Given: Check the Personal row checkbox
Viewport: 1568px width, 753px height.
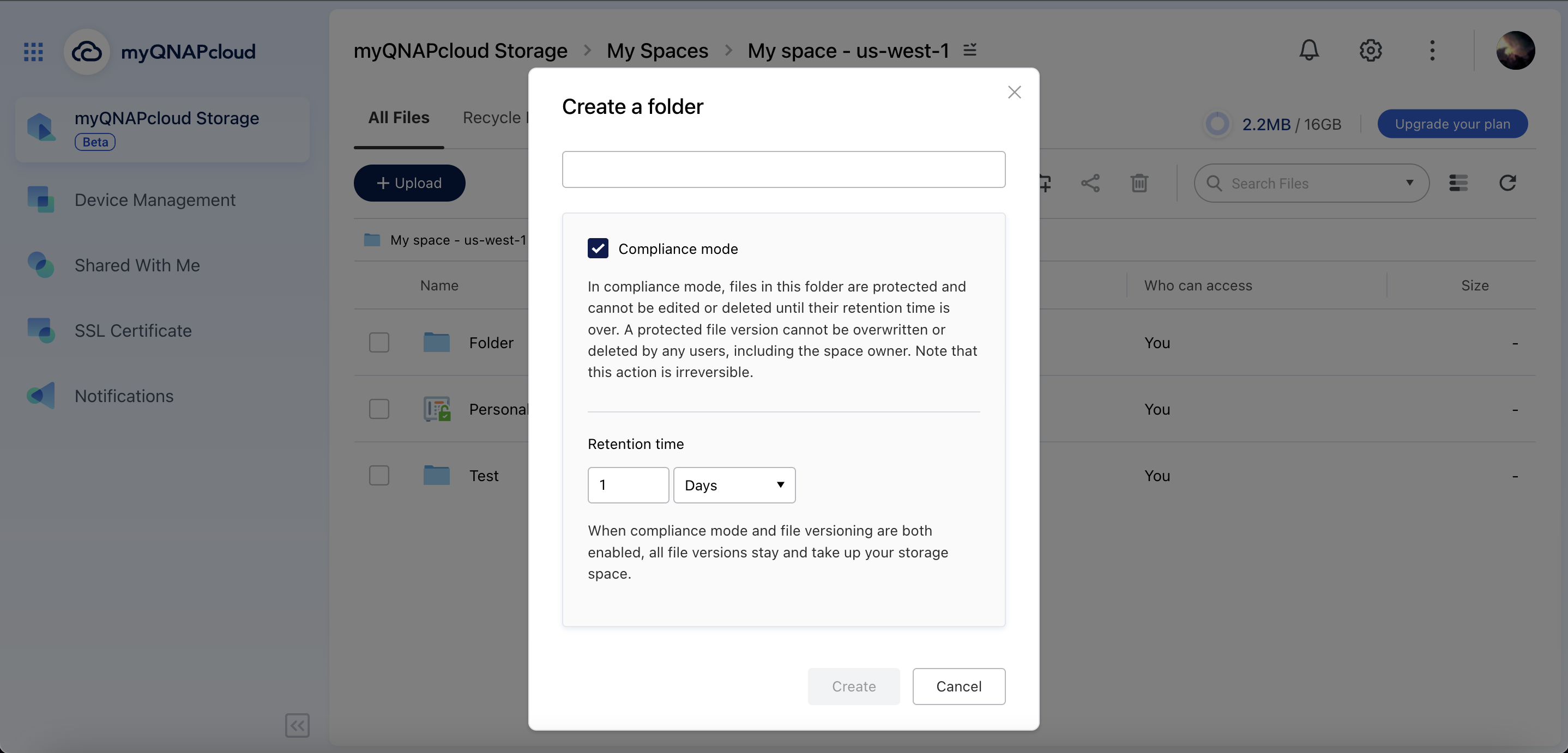Looking at the screenshot, I should [378, 409].
